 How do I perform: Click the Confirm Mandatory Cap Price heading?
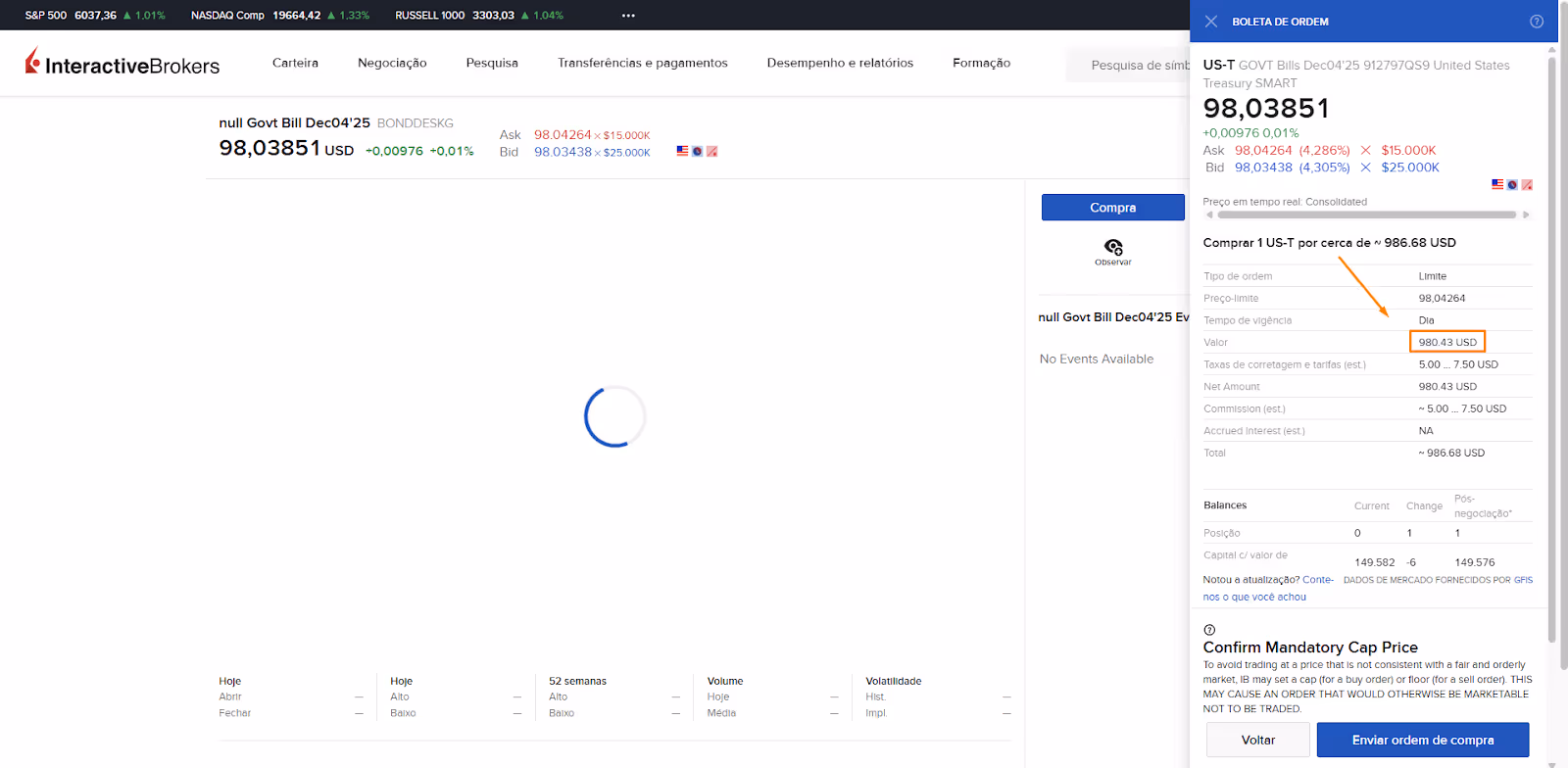click(x=1310, y=648)
